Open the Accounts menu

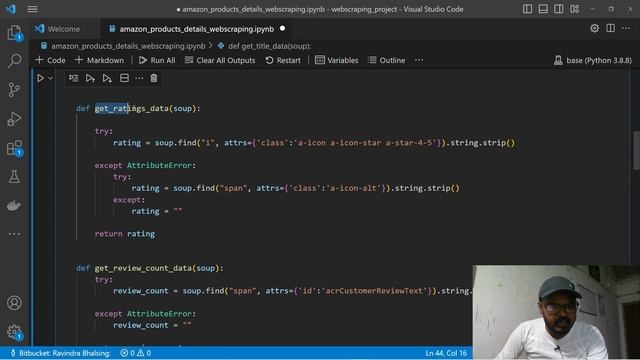click(14, 303)
